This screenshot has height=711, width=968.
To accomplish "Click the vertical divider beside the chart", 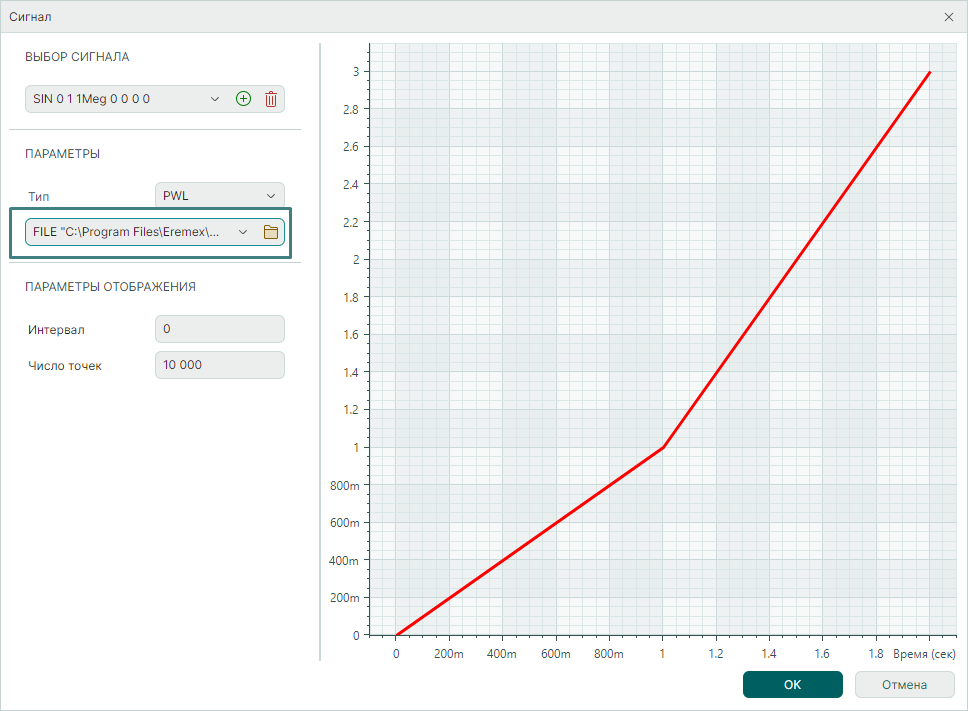I will tap(319, 350).
